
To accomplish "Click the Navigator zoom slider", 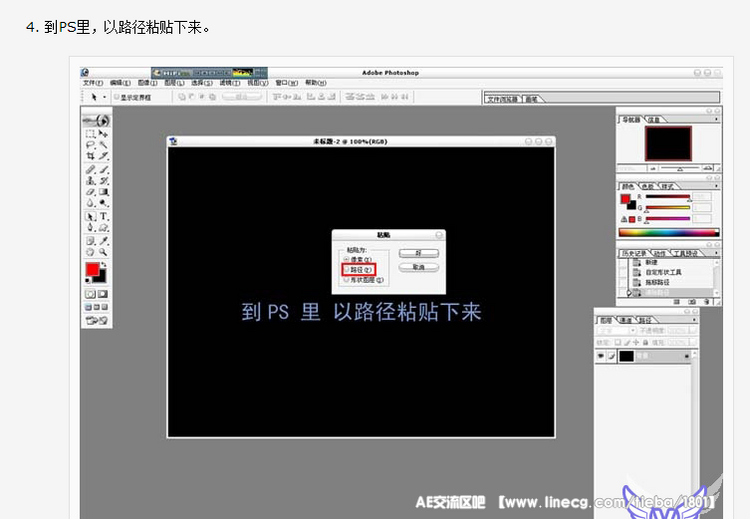I will (x=681, y=168).
